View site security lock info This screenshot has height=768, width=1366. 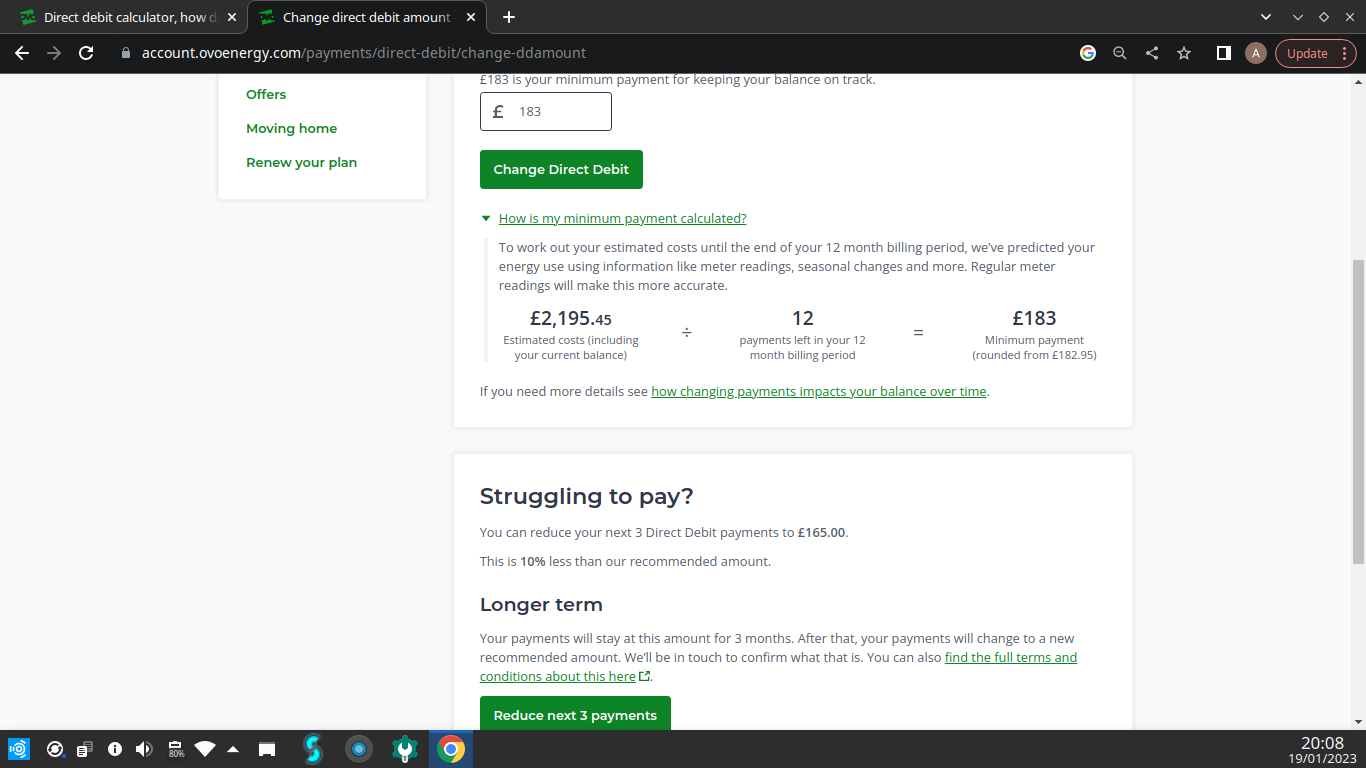point(125,53)
